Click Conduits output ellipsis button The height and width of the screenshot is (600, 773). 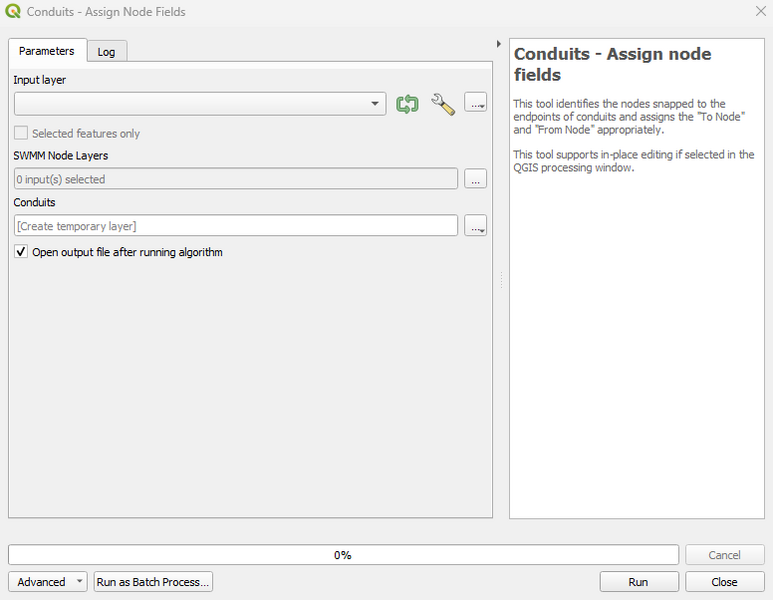(x=476, y=226)
